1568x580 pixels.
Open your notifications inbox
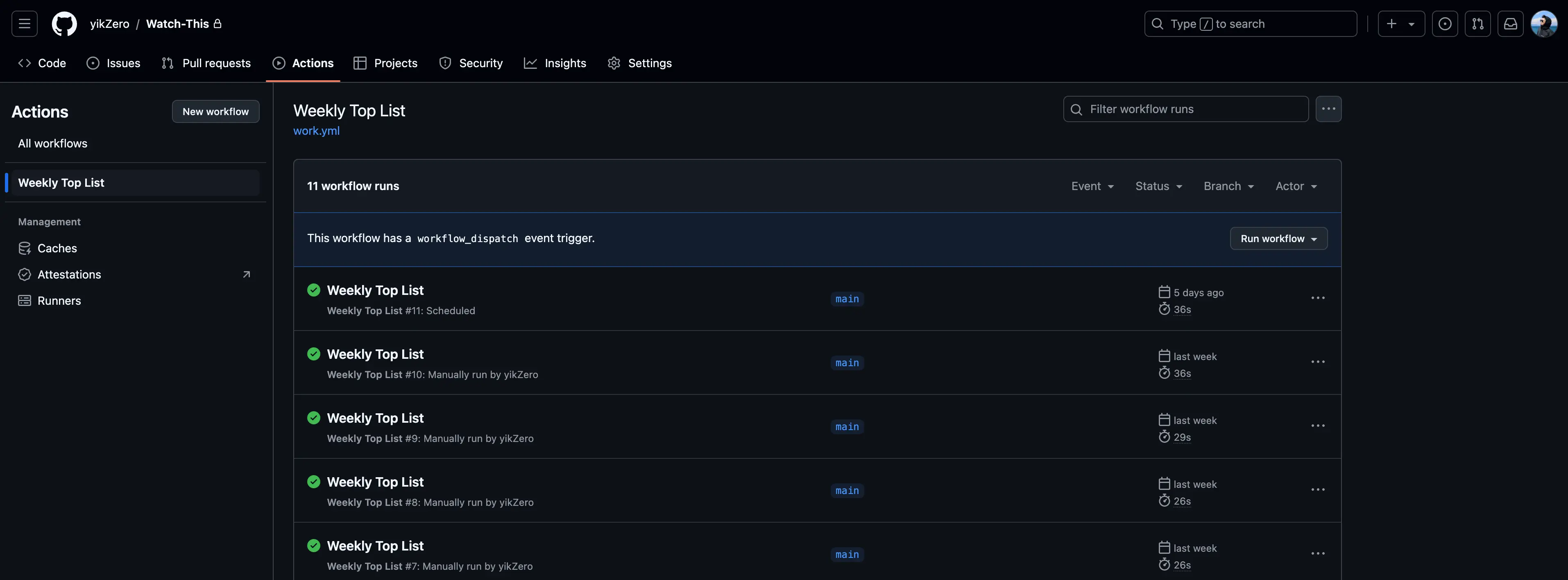(x=1511, y=24)
